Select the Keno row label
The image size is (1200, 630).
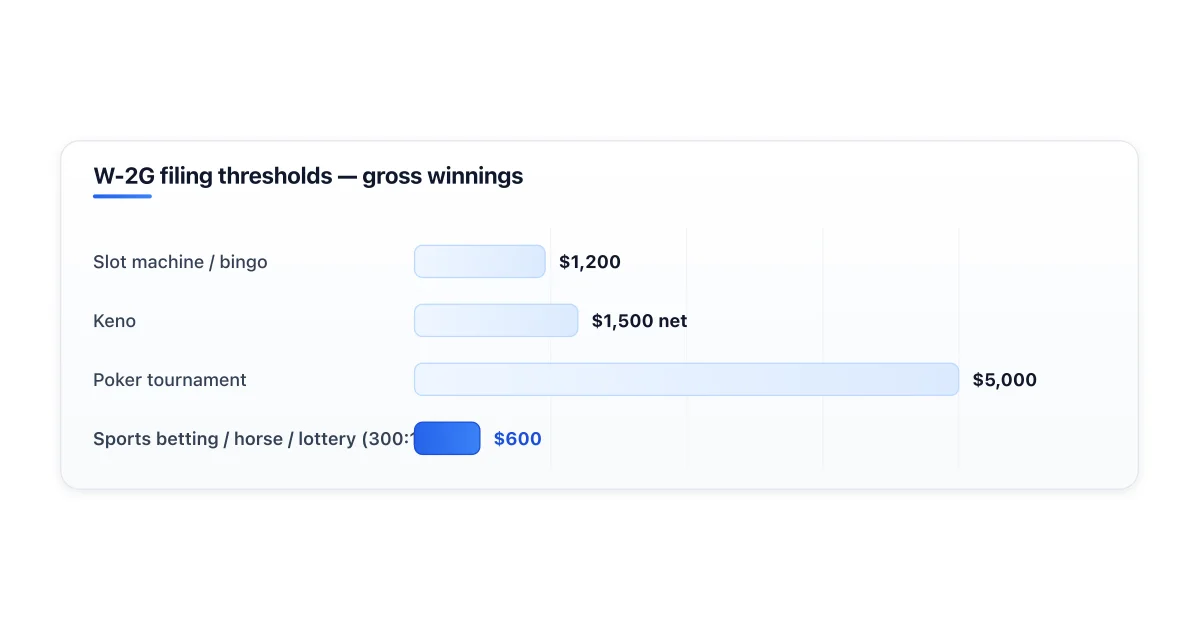point(114,321)
